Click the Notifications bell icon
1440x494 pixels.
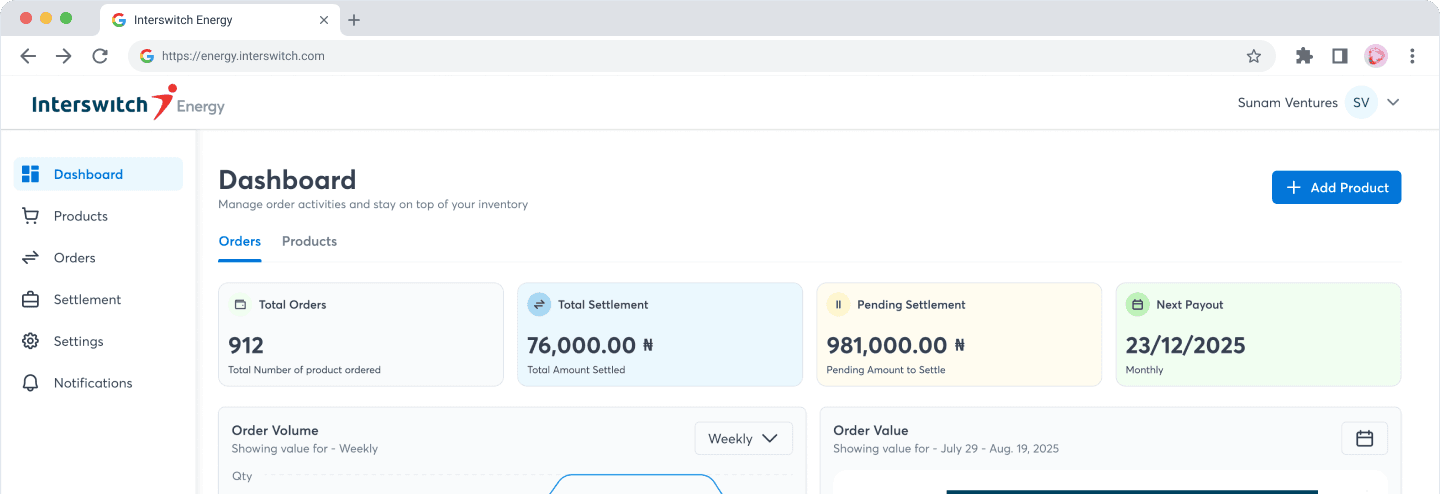(30, 383)
